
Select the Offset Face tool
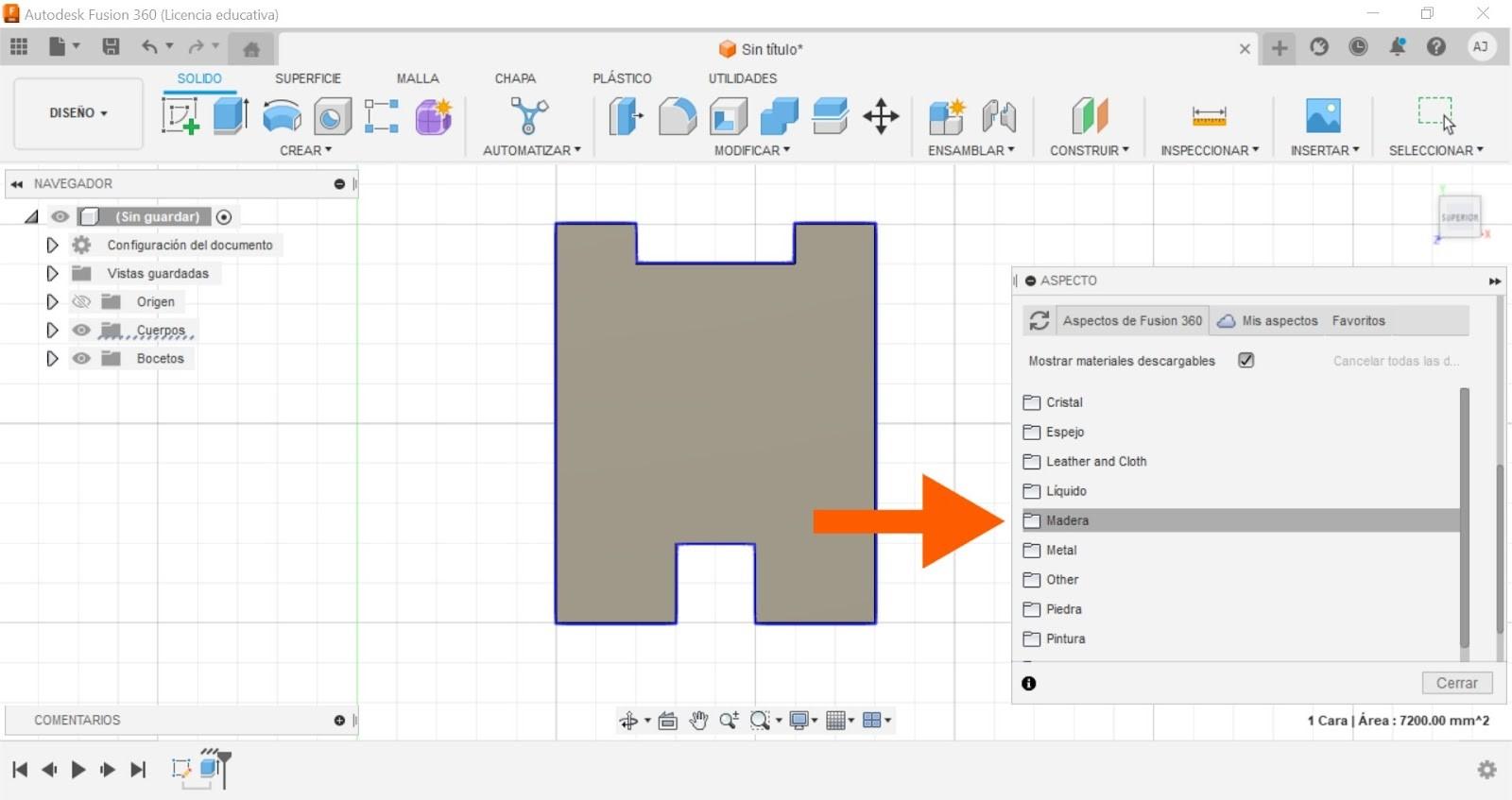coord(830,116)
